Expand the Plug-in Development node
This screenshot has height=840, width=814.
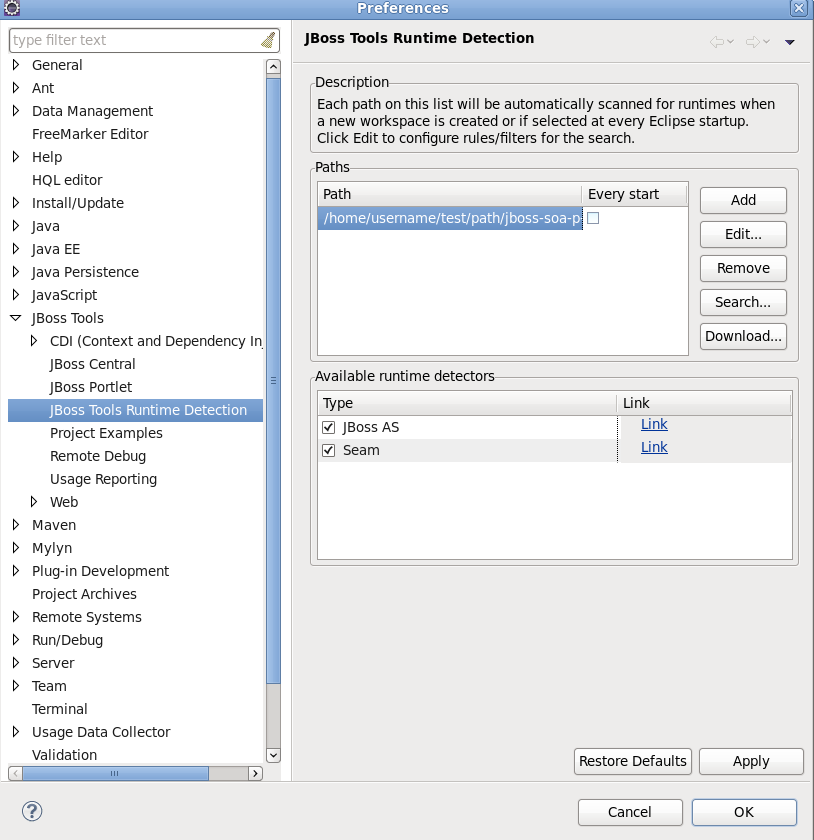(16, 571)
